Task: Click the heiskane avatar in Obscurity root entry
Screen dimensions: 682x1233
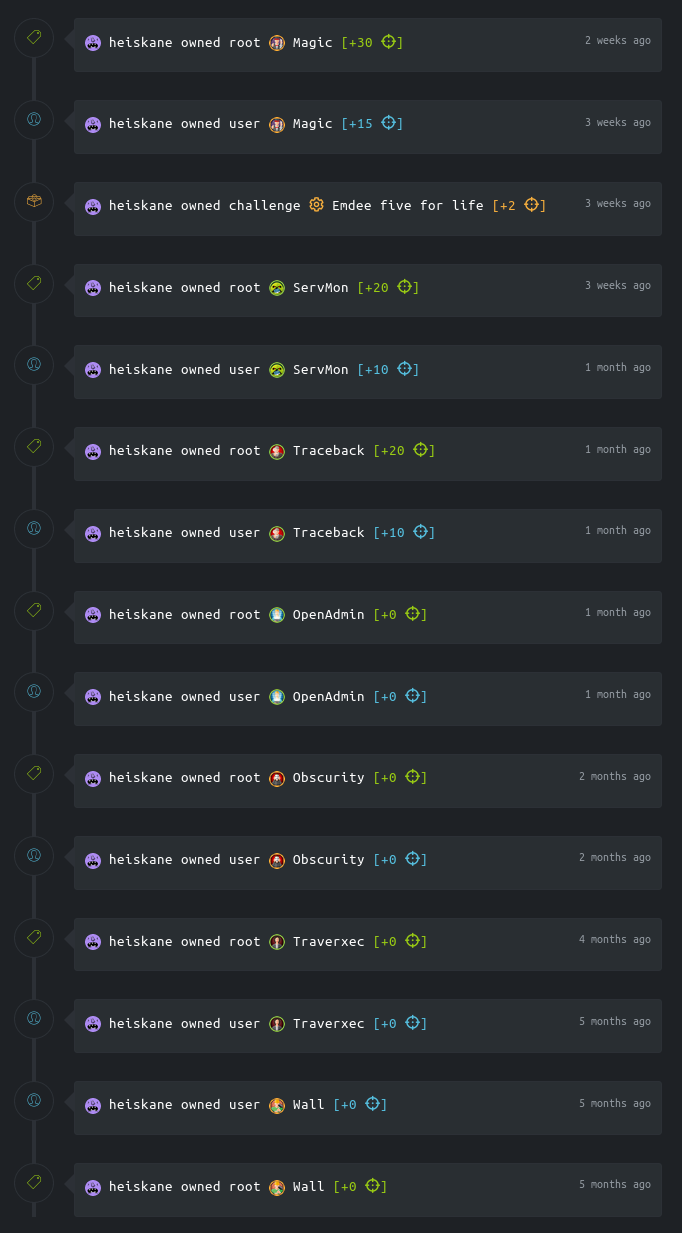Action: tap(93, 778)
